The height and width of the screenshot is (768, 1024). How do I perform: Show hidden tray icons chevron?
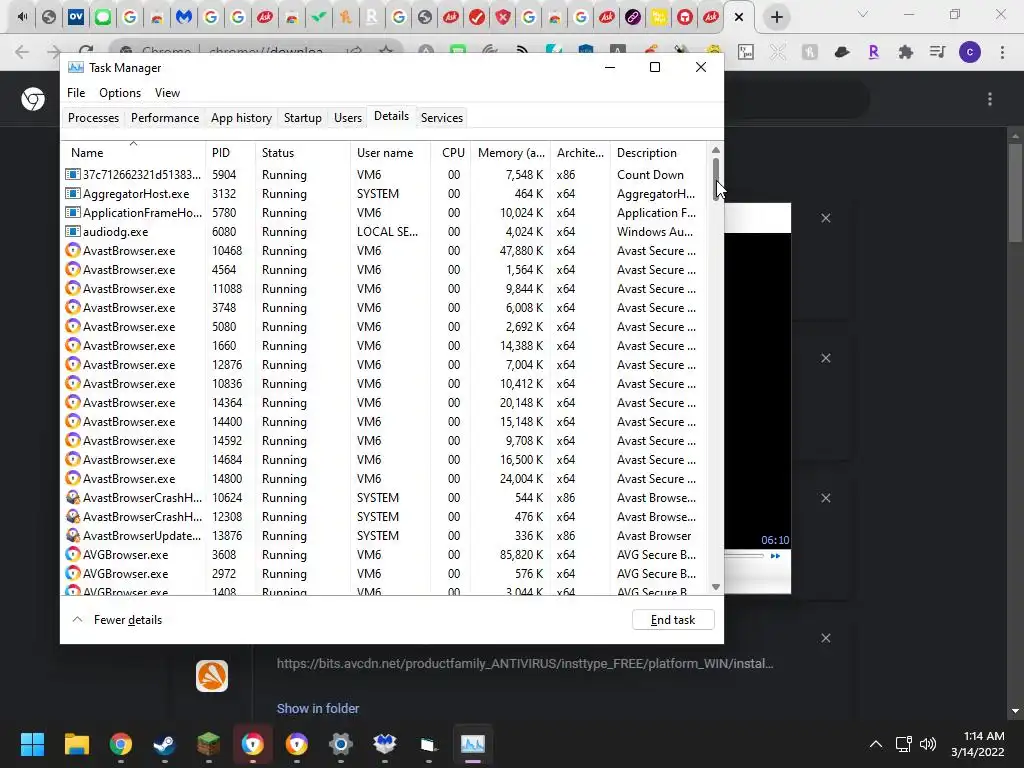point(876,744)
